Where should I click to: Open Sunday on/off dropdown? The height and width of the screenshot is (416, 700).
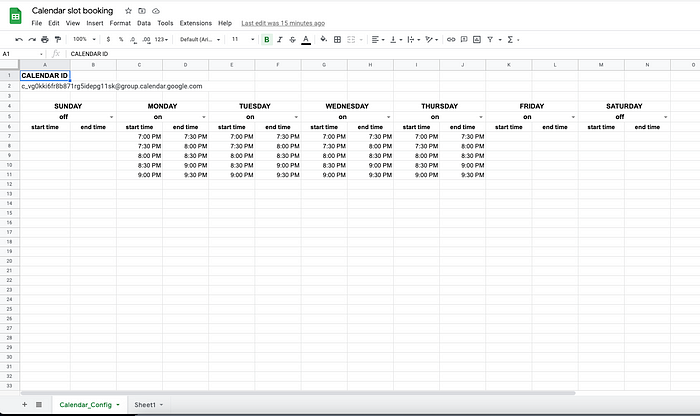point(112,117)
